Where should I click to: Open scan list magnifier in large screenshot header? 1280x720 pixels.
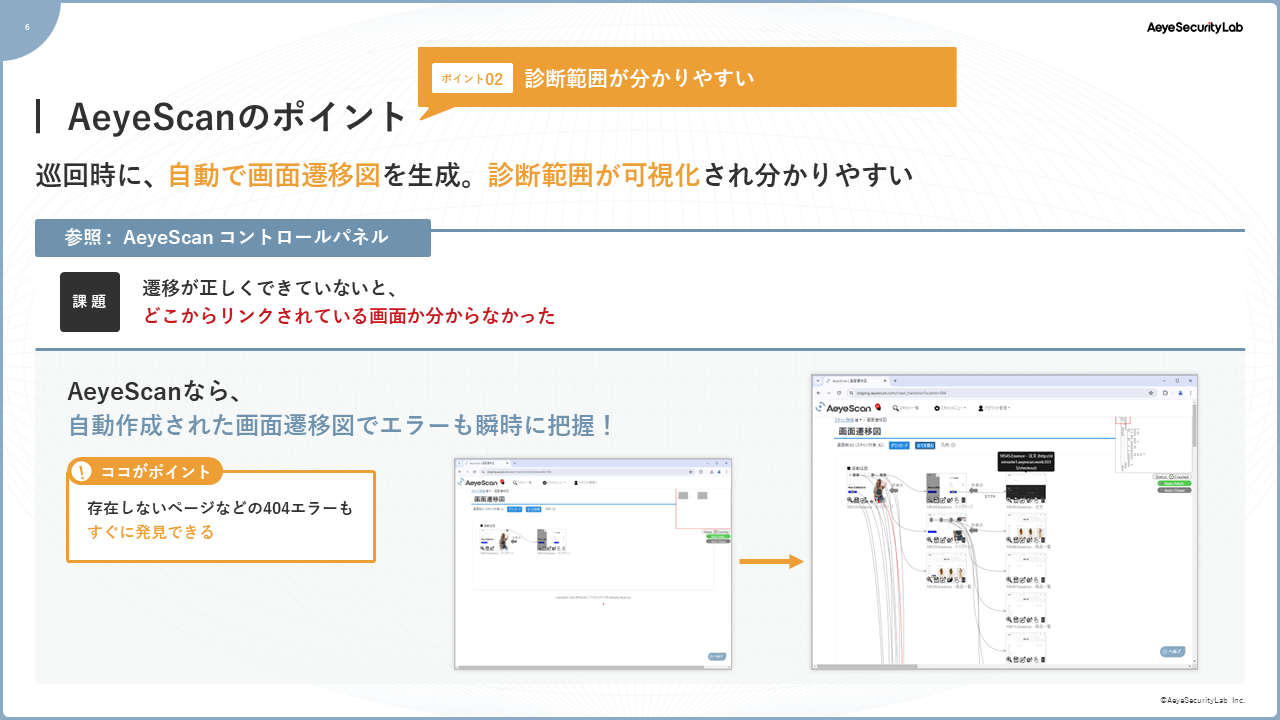[896, 408]
